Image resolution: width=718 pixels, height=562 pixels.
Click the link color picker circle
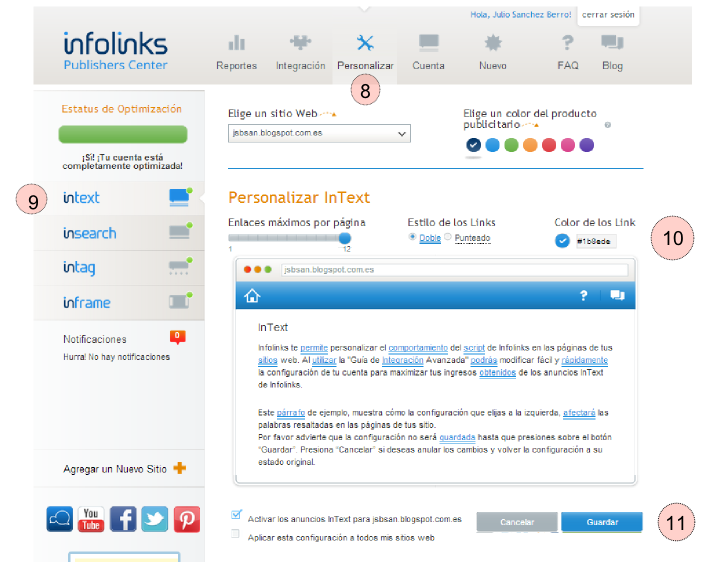pos(562,240)
